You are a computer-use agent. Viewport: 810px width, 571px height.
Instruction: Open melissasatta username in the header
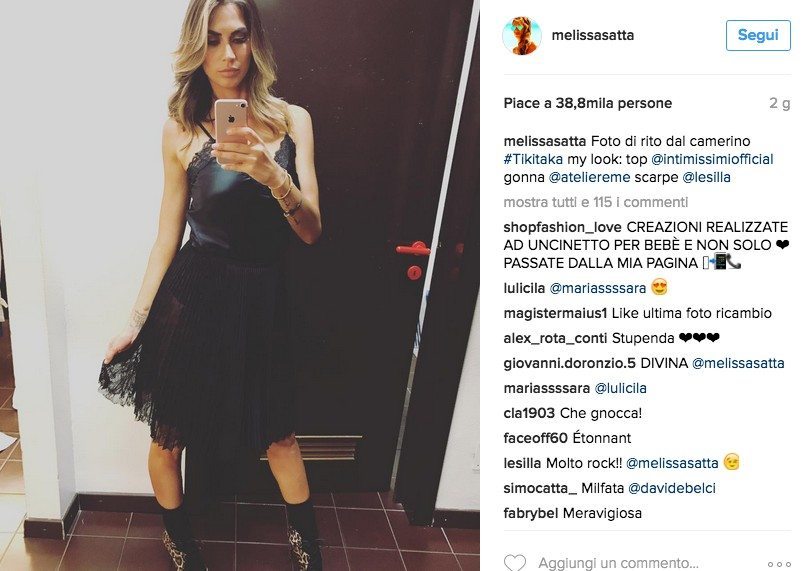point(593,35)
